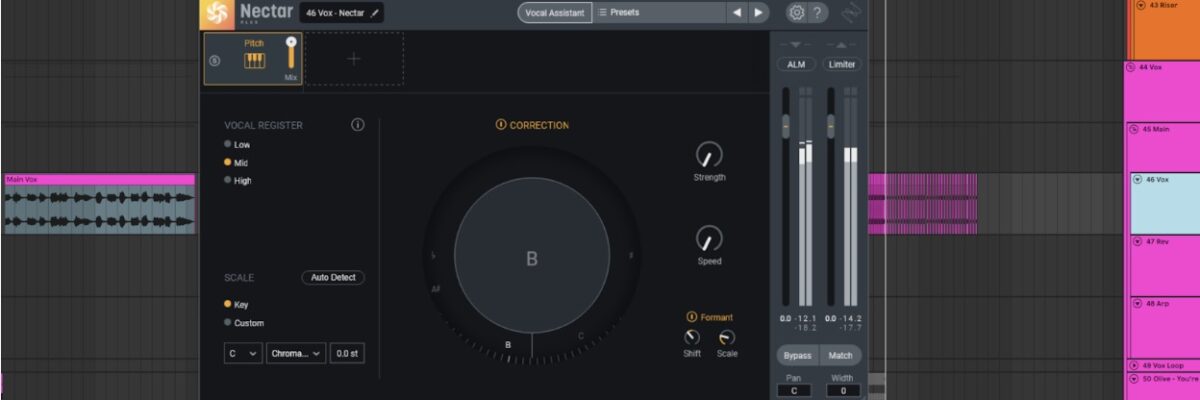Click the 46 Vox - Nectar track name
1200x400 pixels.
[x=336, y=13]
